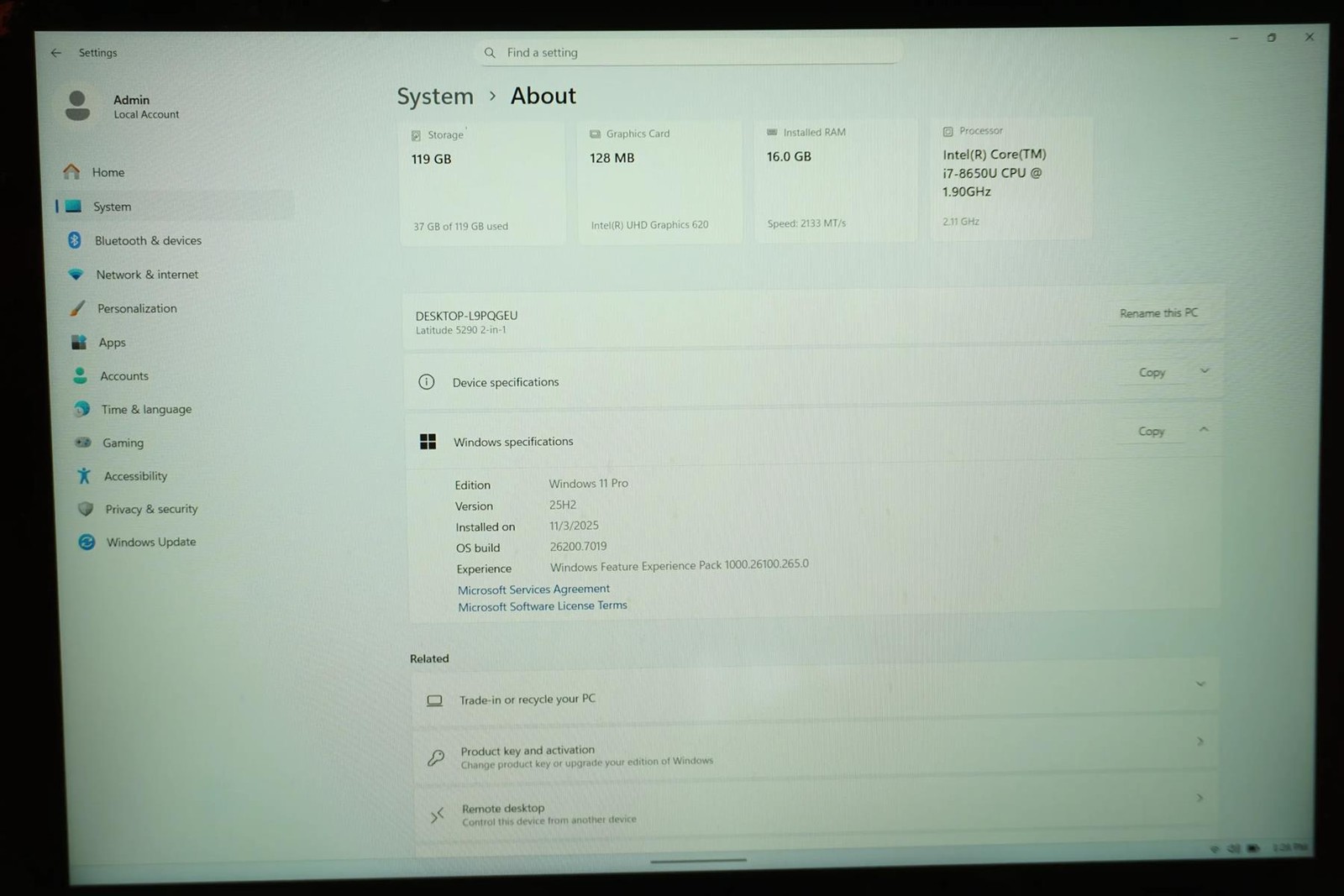
Task: Click the Bluetooth icon in sidebar
Action: click(x=75, y=240)
